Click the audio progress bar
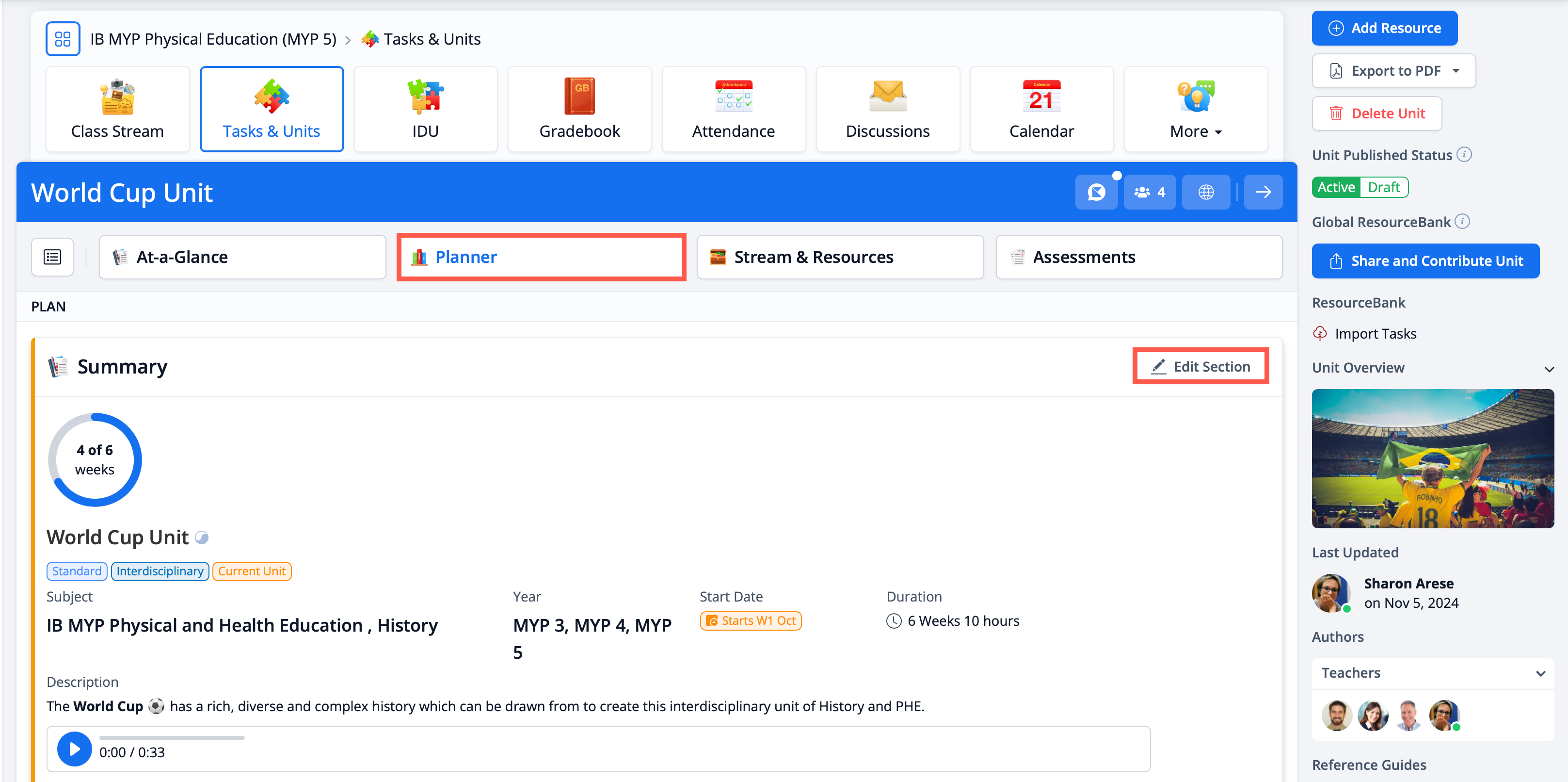The height and width of the screenshot is (782, 1568). click(172, 737)
